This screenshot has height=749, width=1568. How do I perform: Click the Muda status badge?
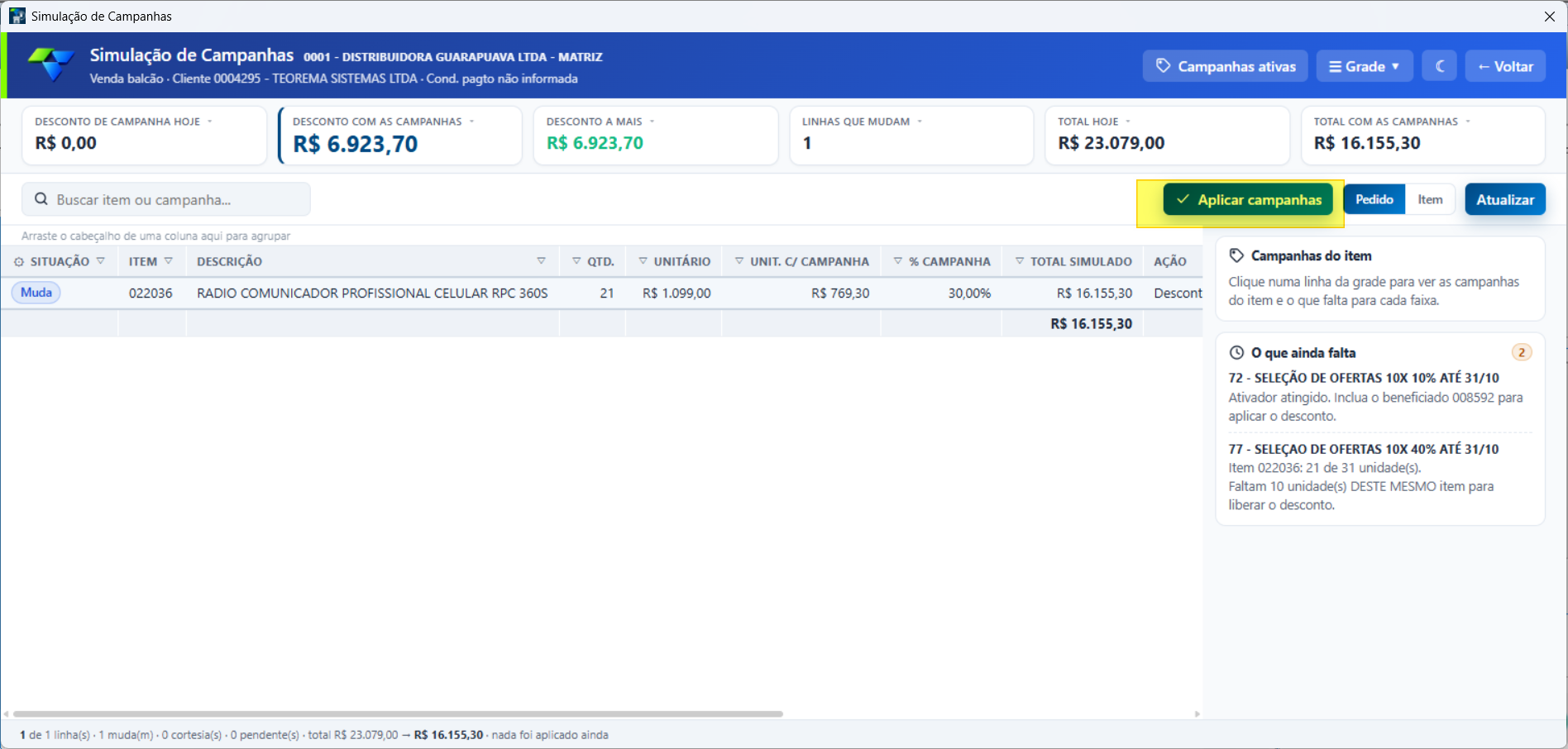click(x=36, y=293)
